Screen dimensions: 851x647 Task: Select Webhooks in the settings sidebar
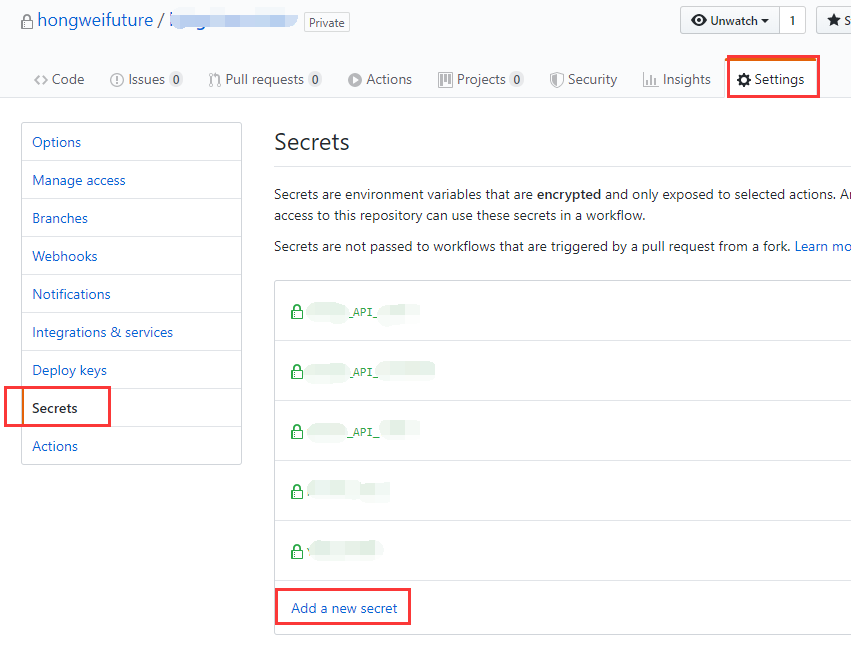65,256
